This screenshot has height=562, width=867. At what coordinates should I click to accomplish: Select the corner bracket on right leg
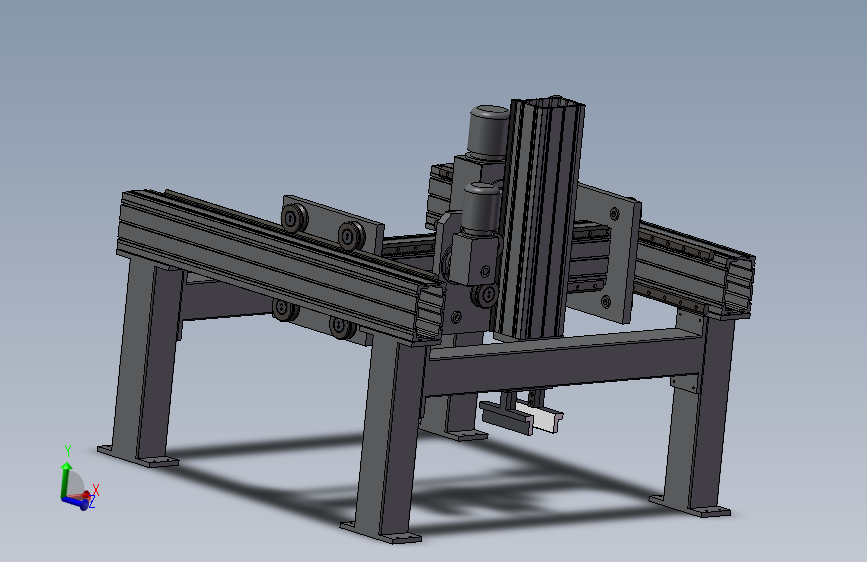point(685,382)
